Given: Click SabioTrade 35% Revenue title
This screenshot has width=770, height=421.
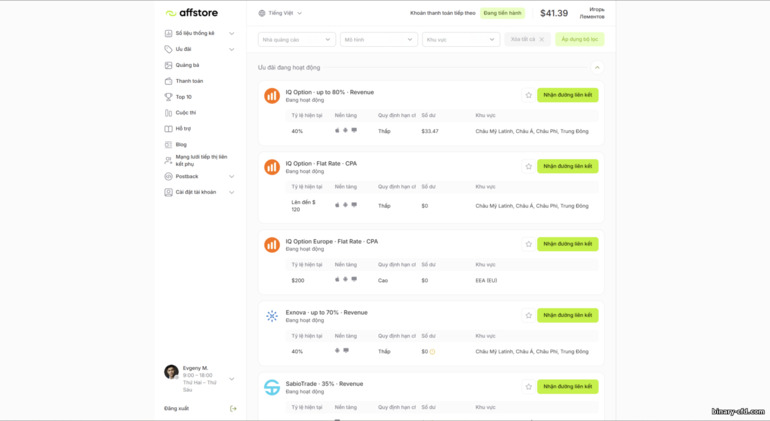Looking at the screenshot, I should point(324,384).
